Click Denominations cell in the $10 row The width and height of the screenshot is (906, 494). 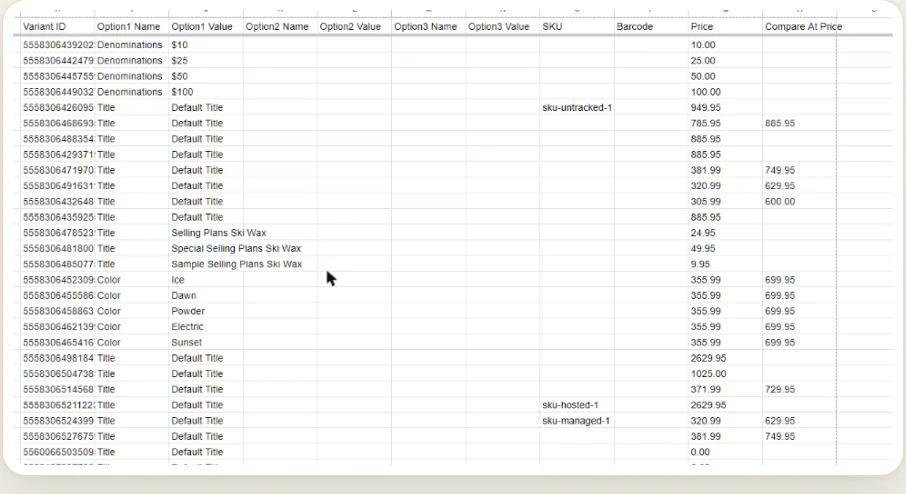(131, 44)
